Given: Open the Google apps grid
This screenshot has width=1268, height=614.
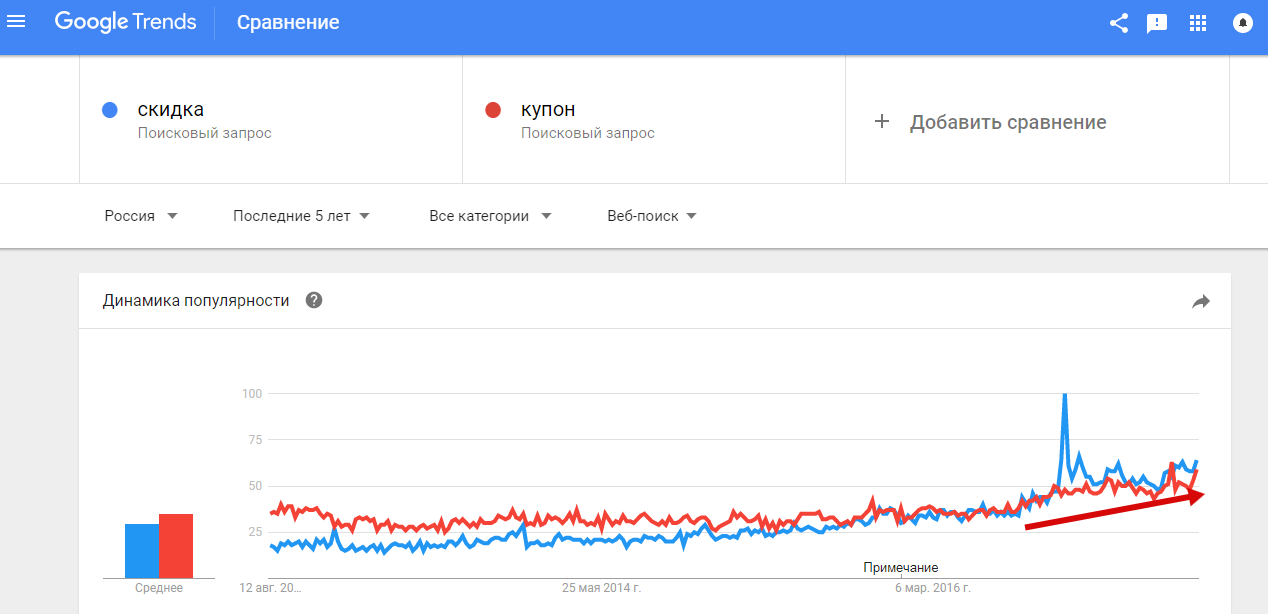Looking at the screenshot, I should coord(1198,22).
